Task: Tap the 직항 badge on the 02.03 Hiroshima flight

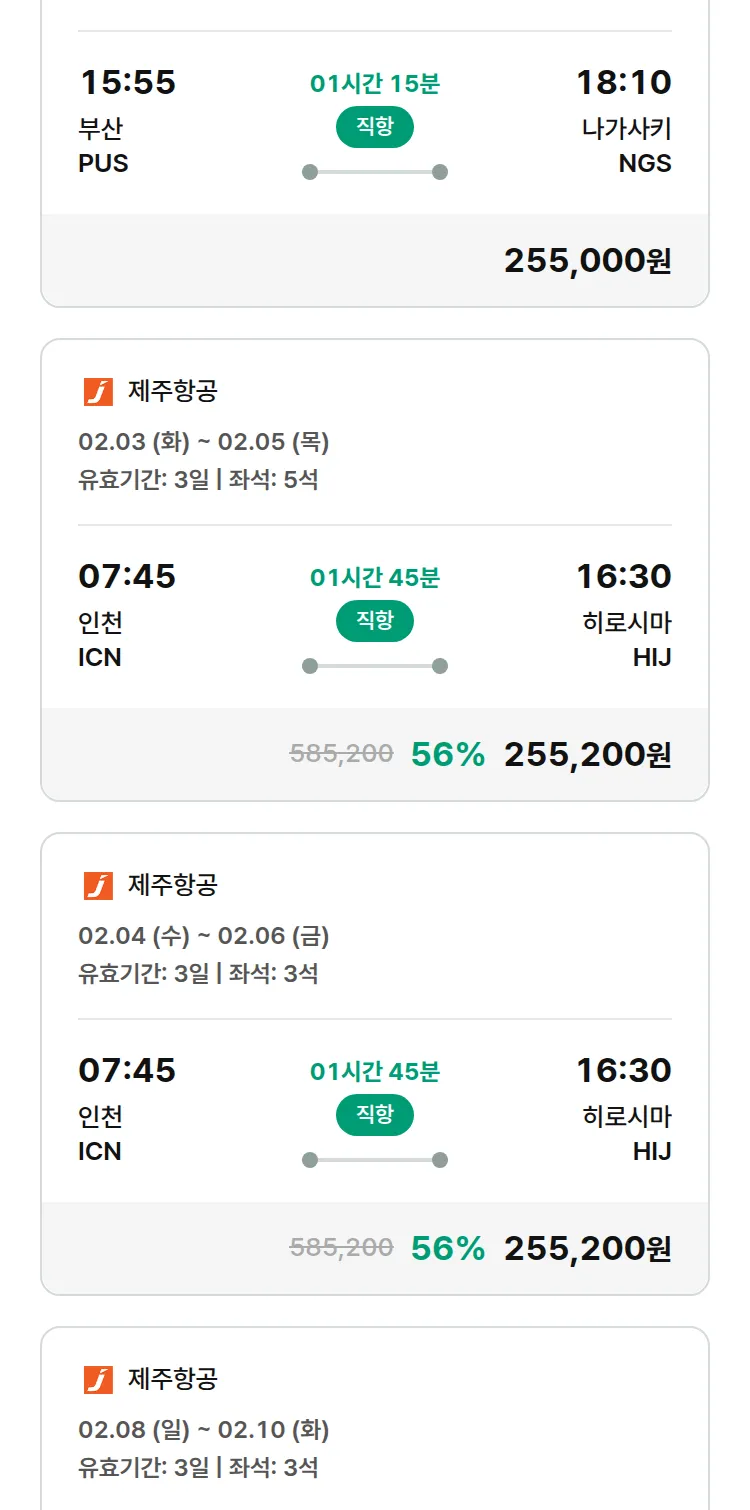Action: pyautogui.click(x=375, y=621)
